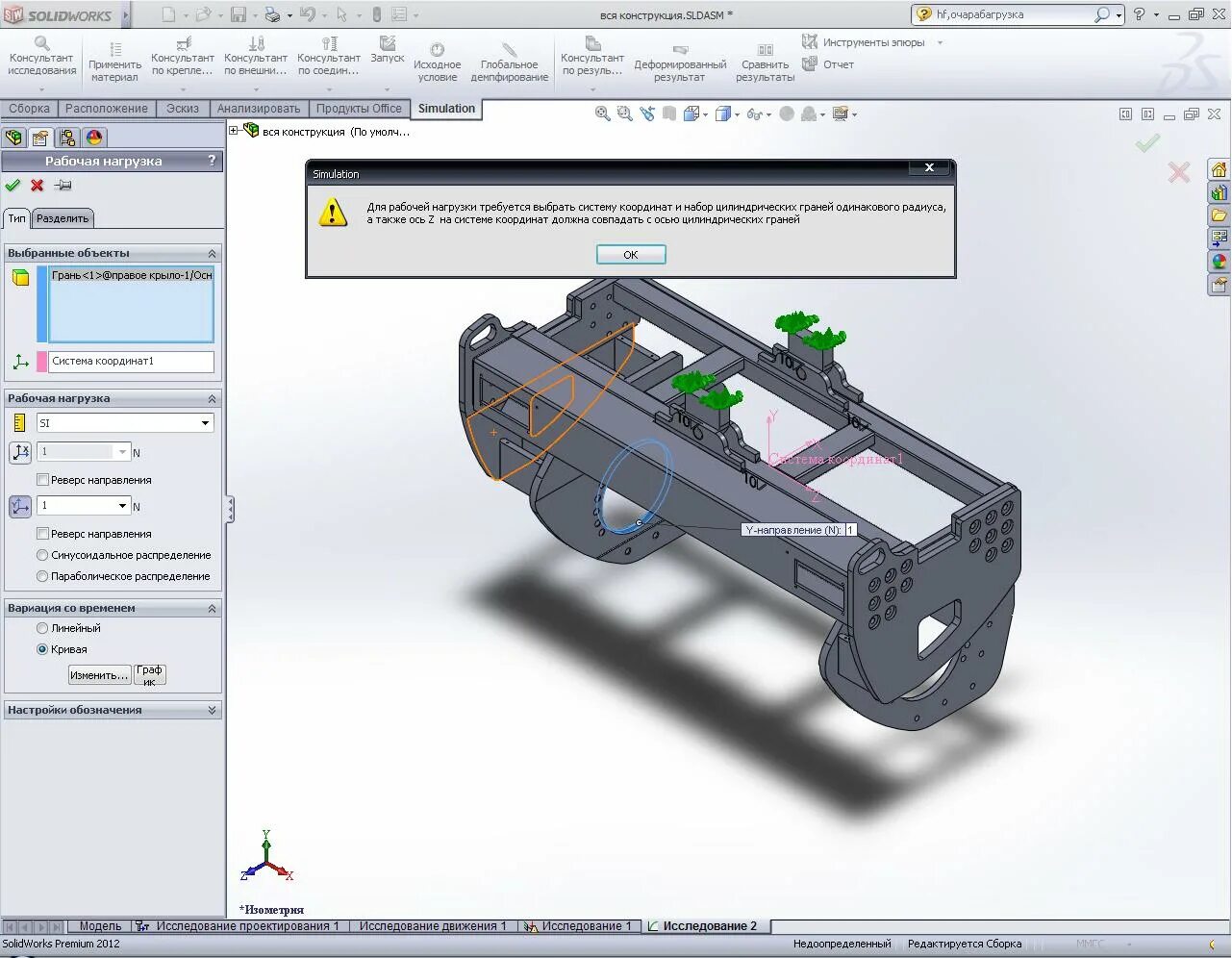Open SolidWorks Resources home icon in task pane

(1219, 169)
